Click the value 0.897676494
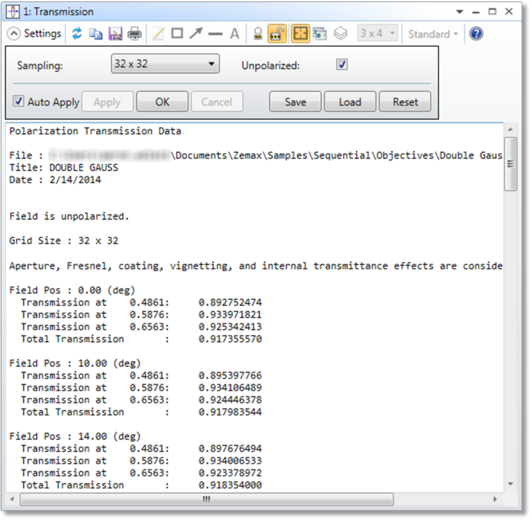This screenshot has width=532, height=520. [230, 448]
